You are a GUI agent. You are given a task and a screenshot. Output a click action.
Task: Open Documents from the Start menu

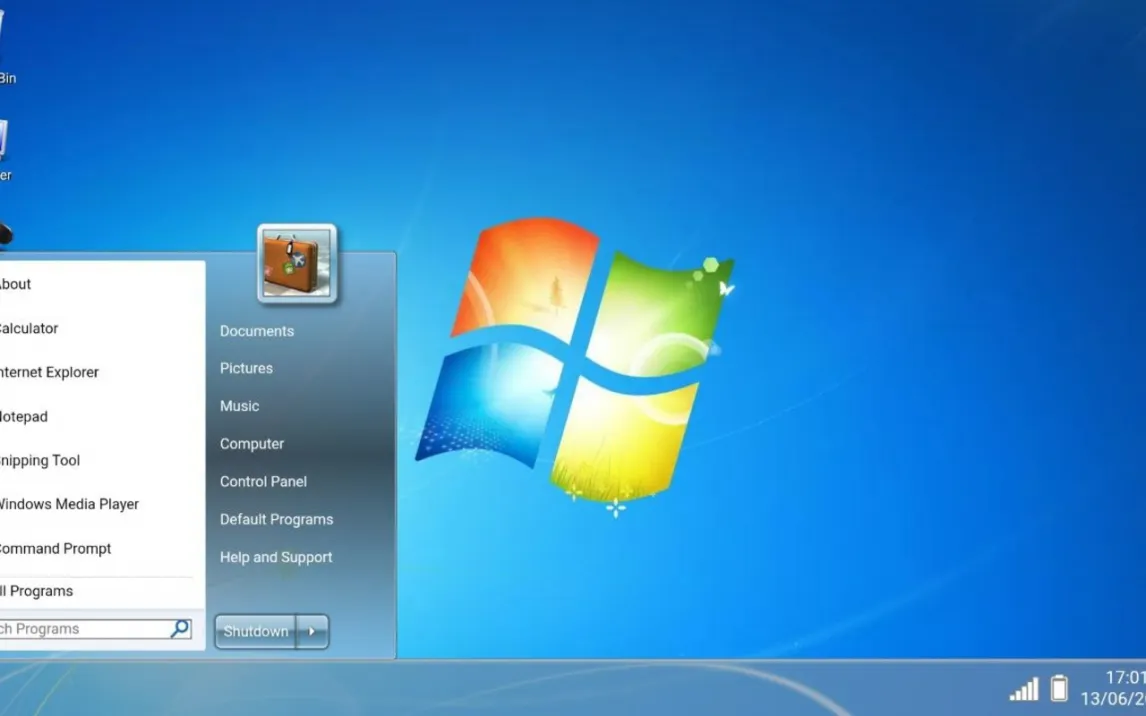[257, 331]
